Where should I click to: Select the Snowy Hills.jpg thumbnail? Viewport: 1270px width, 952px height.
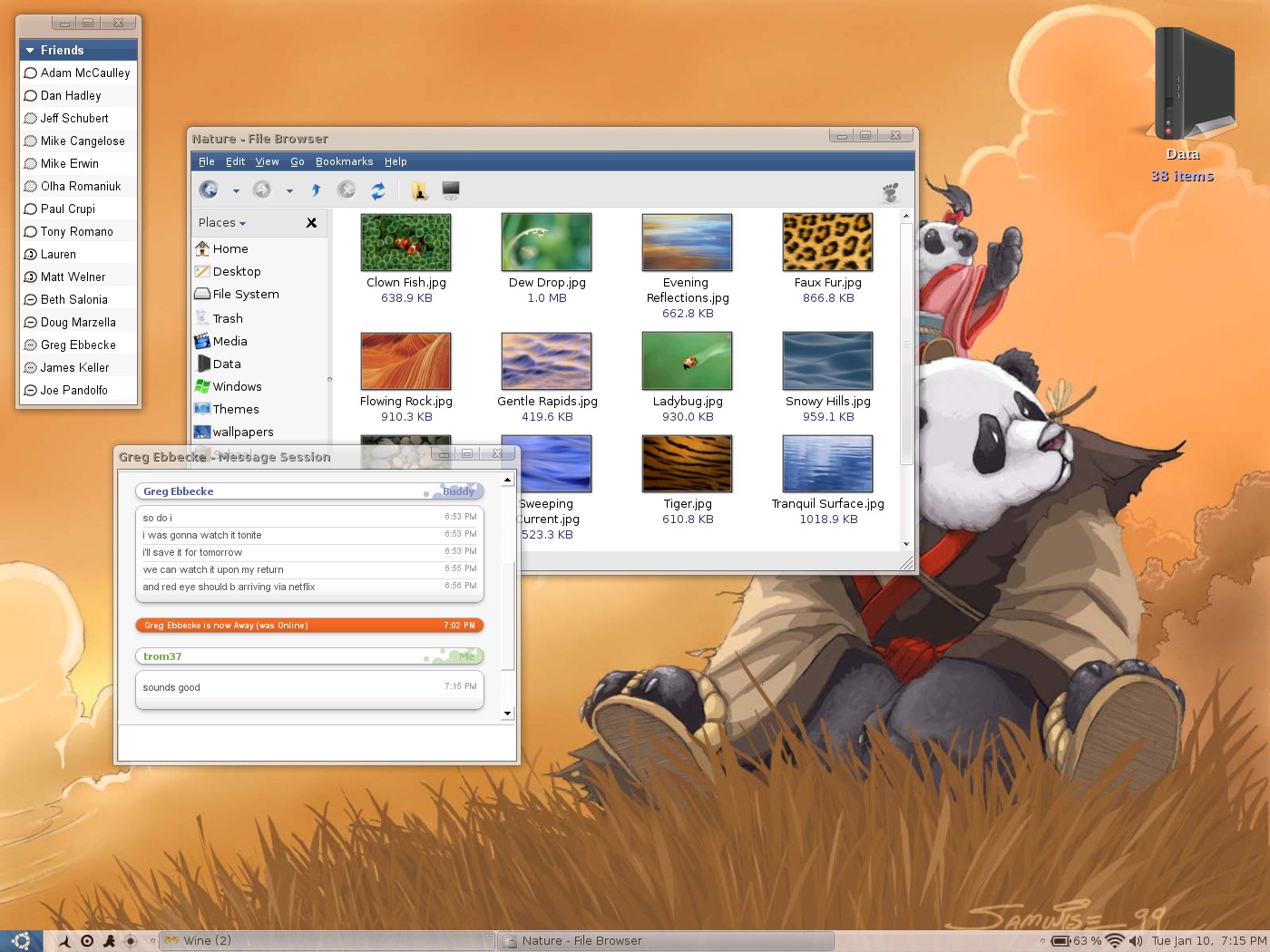(x=827, y=361)
